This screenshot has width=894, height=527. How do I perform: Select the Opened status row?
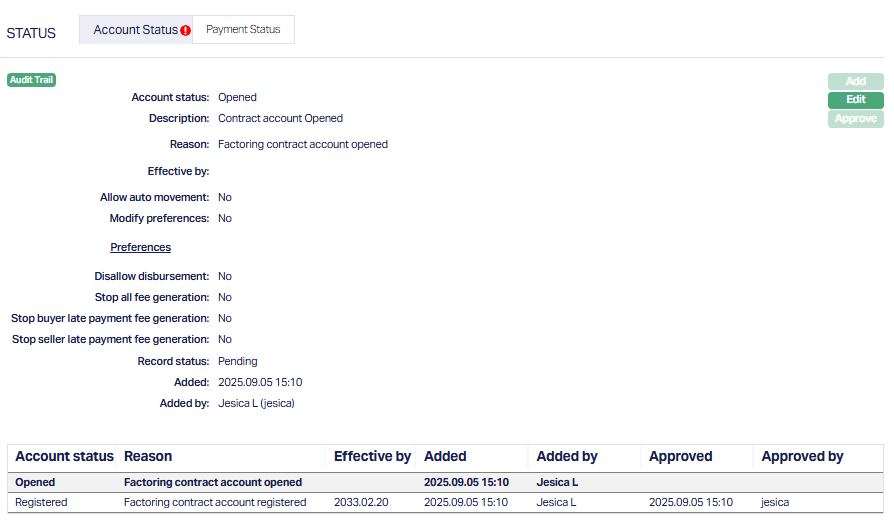click(35, 482)
